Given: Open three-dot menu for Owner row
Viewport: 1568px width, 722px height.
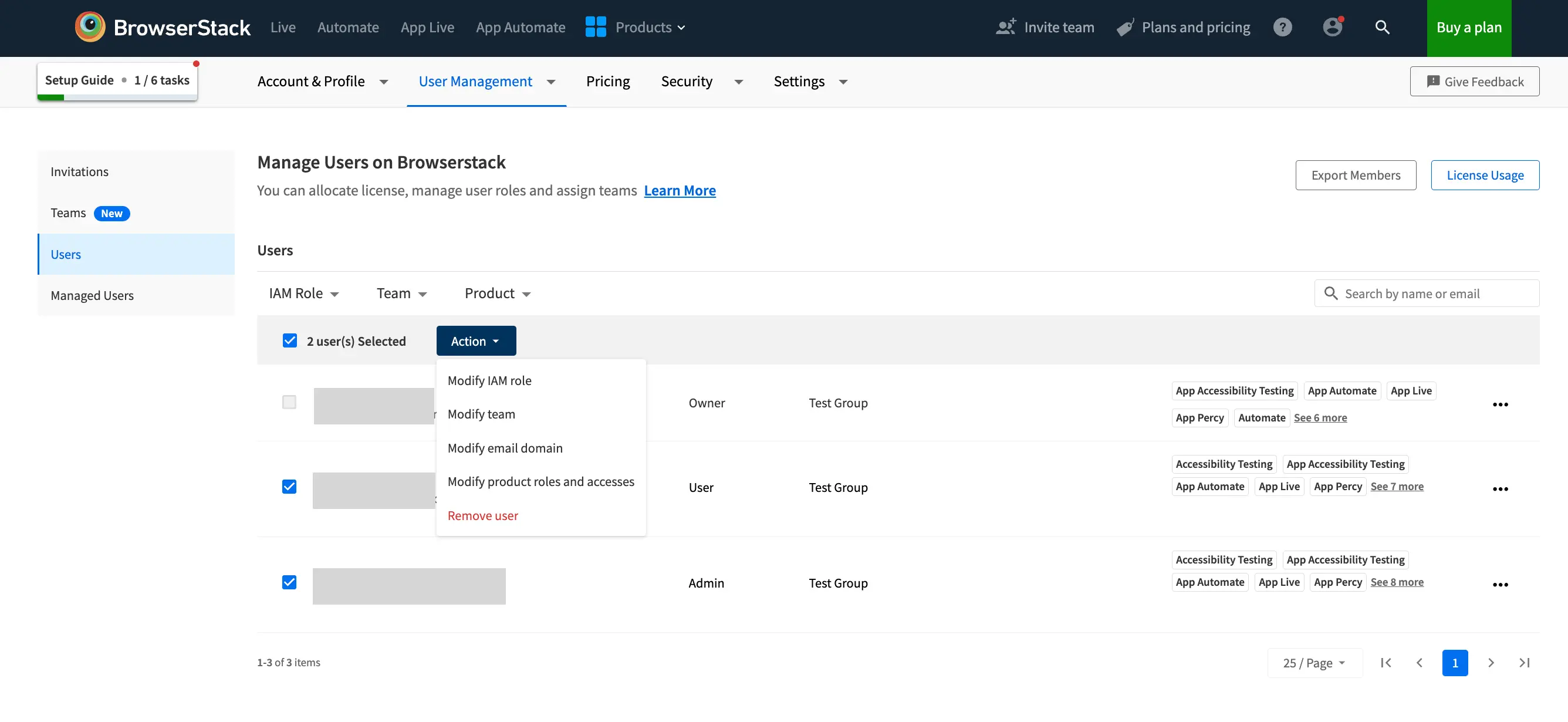Looking at the screenshot, I should click(1500, 404).
